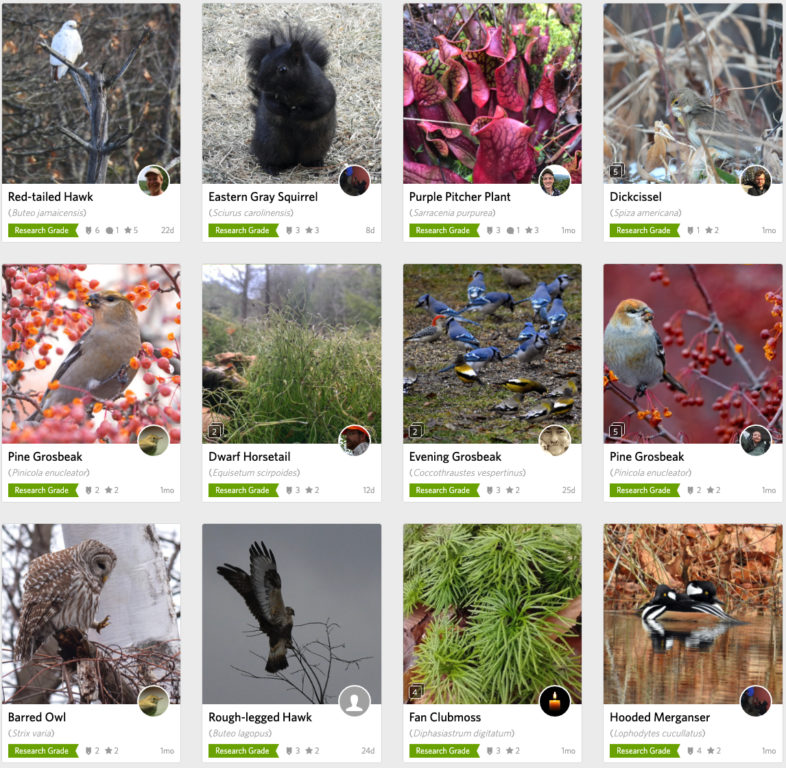The image size is (786, 768).
Task: Open the Red-tailed Hawk observer's avatar
Action: pyautogui.click(x=153, y=180)
